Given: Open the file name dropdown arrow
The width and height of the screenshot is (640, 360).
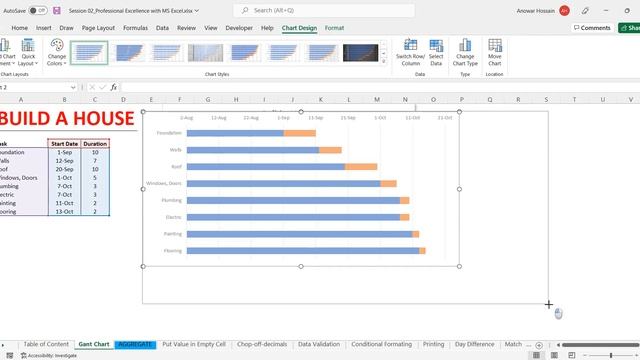Looking at the screenshot, I should pos(197,11).
